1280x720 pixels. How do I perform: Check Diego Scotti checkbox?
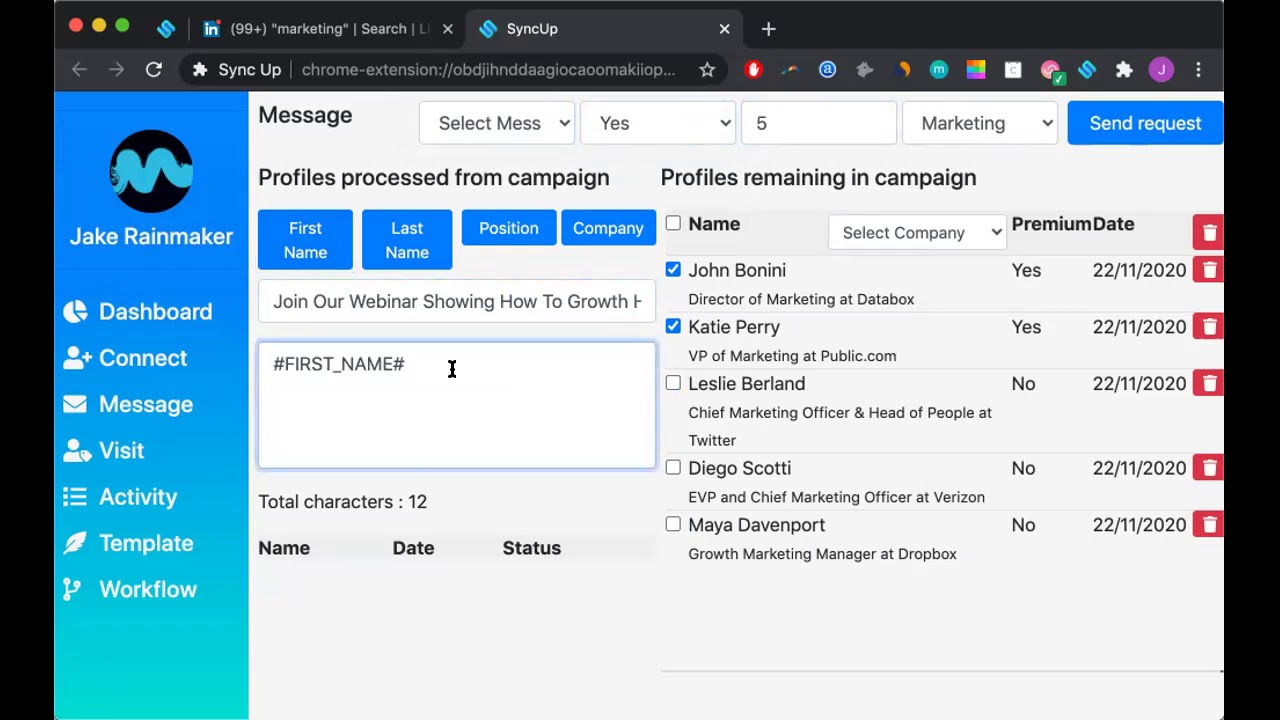tap(673, 468)
